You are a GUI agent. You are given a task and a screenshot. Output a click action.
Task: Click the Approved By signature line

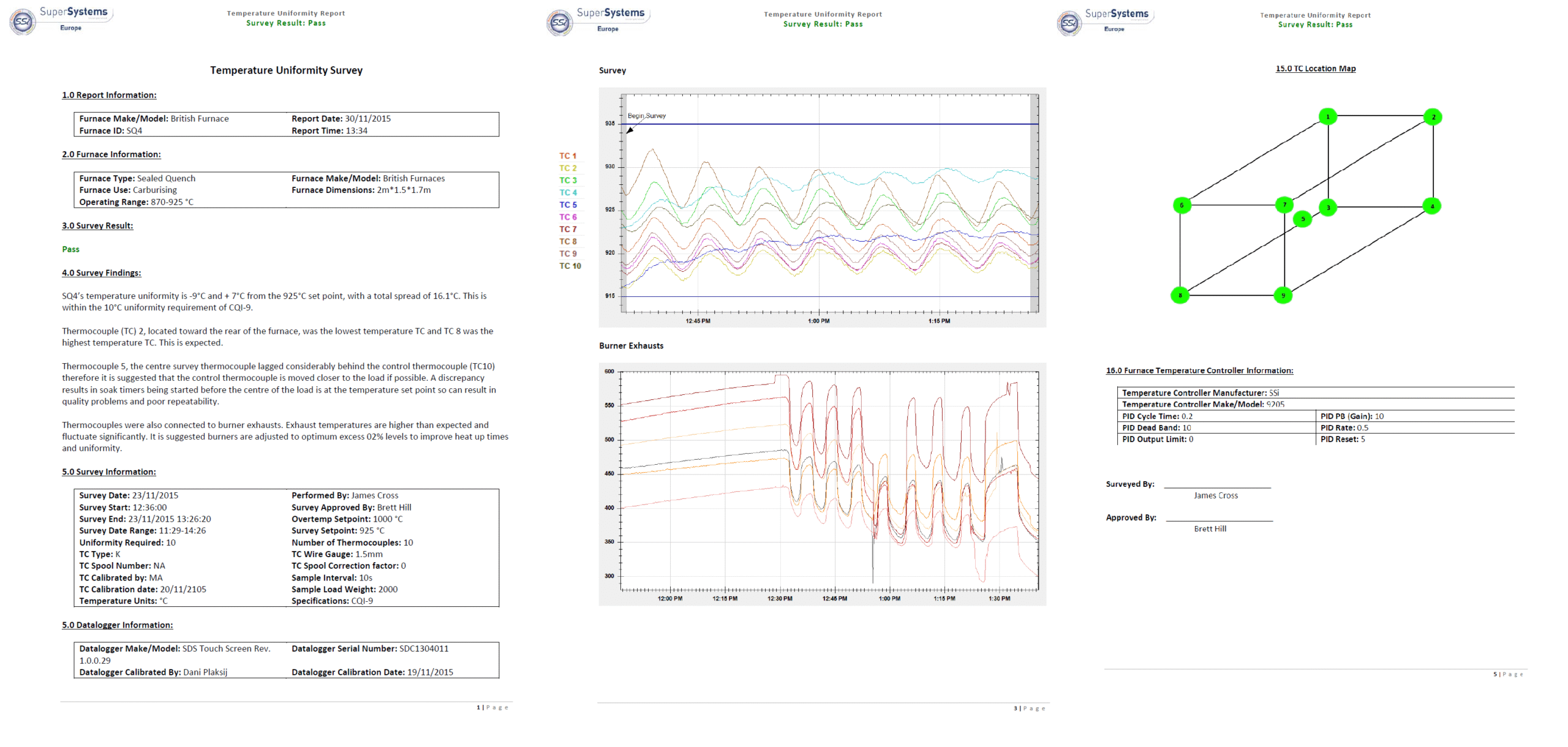coord(1219,521)
